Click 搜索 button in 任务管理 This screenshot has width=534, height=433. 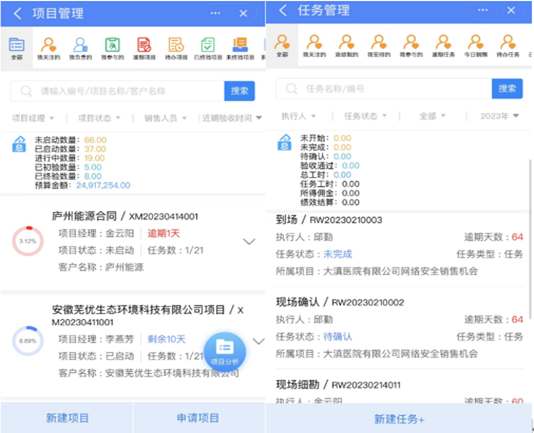(507, 89)
